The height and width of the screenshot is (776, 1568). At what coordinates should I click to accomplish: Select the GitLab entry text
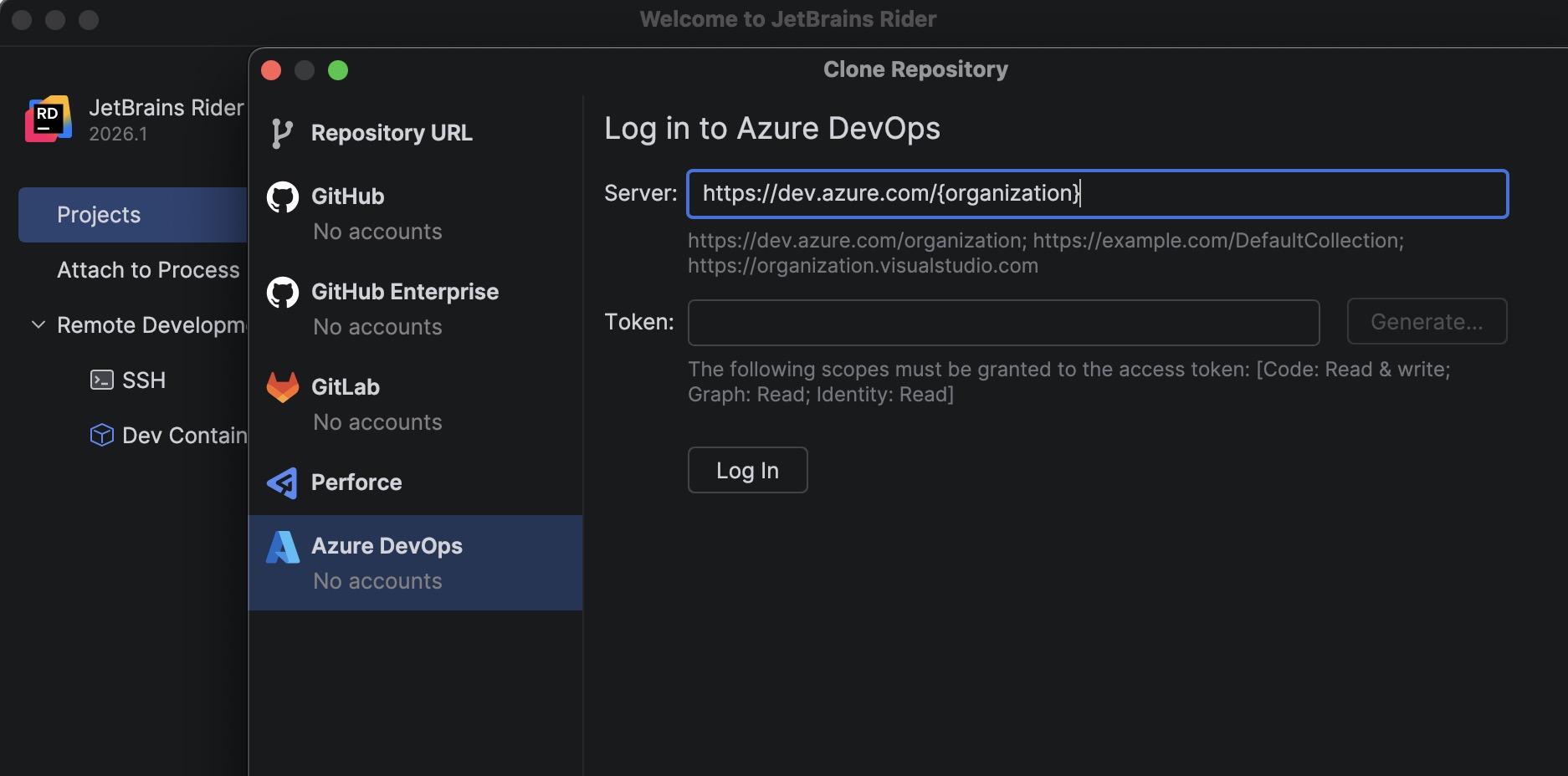(x=346, y=387)
